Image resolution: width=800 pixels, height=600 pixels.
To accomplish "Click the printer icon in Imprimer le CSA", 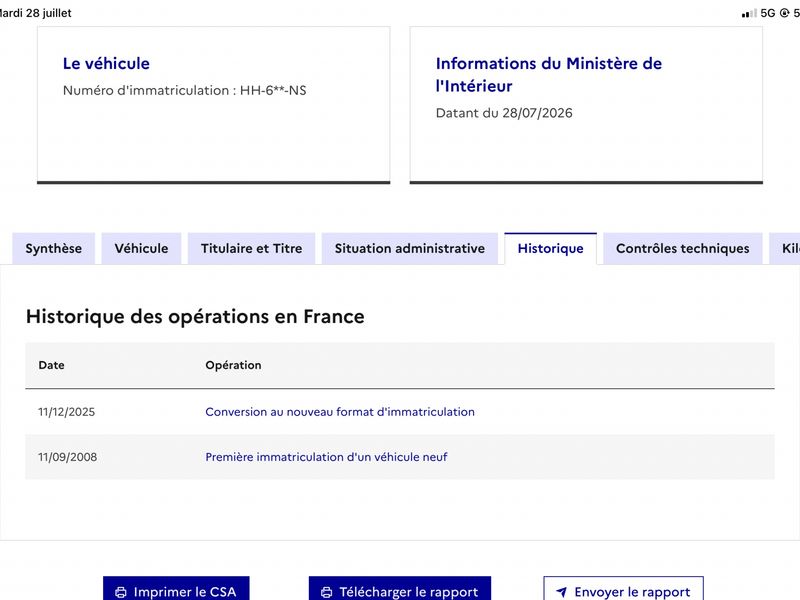I will point(121,592).
